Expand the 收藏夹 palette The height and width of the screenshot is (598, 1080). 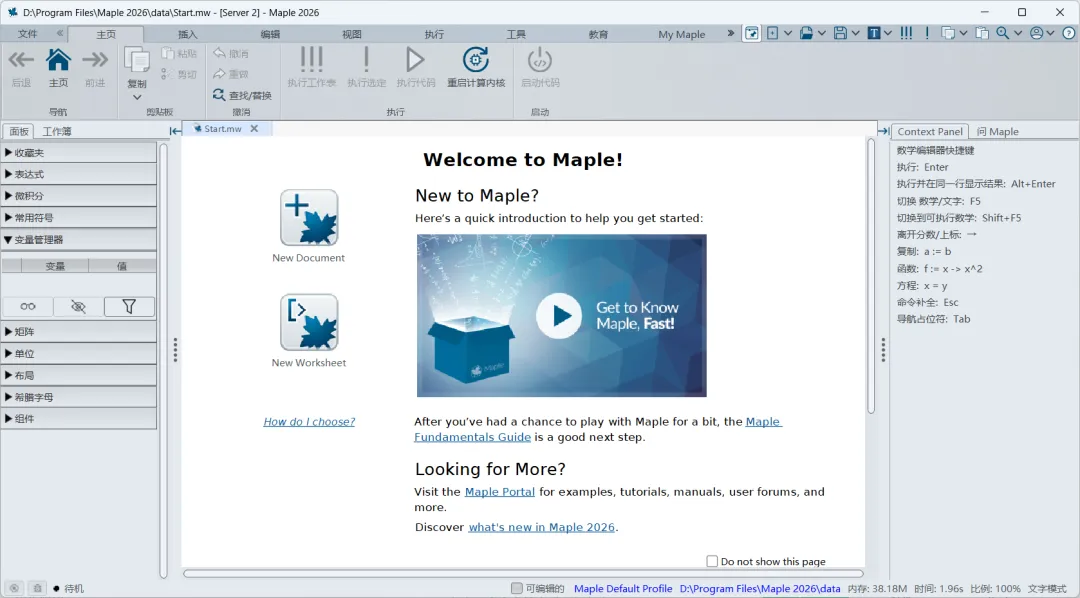pos(79,152)
